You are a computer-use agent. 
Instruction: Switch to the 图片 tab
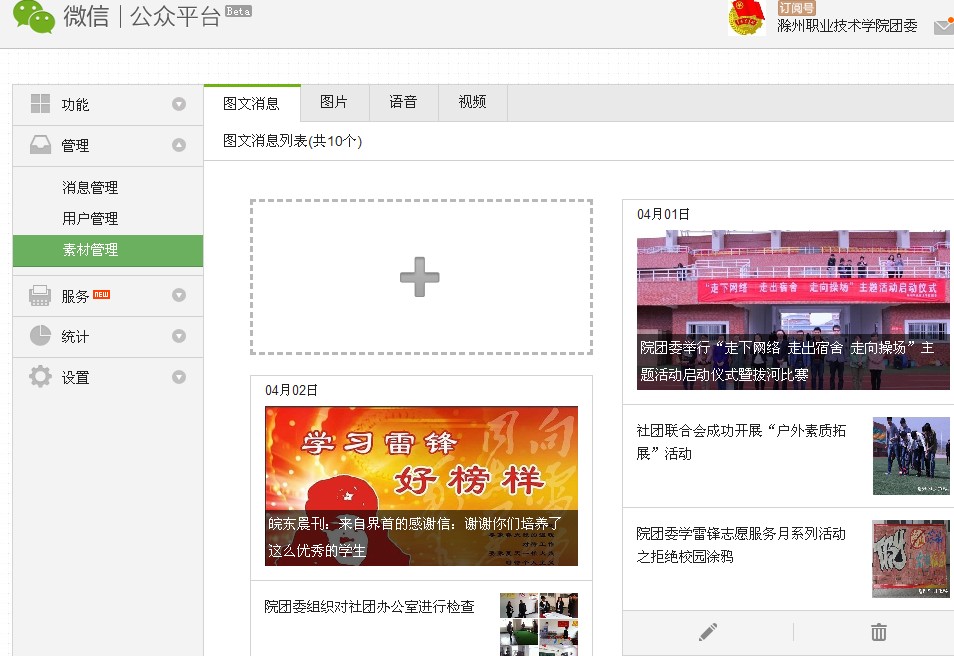point(334,102)
